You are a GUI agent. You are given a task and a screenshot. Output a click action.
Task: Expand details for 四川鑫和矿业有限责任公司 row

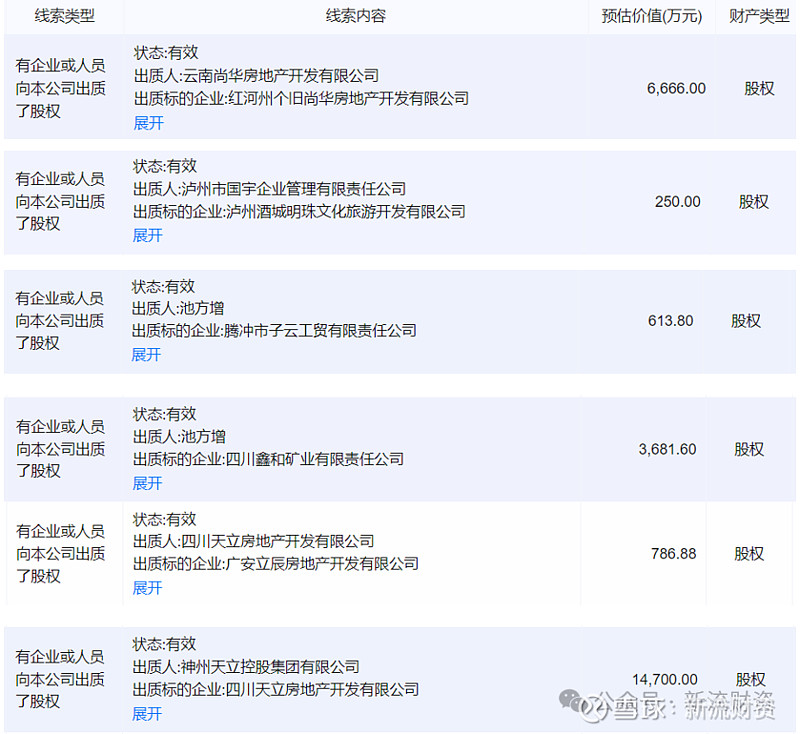click(147, 483)
